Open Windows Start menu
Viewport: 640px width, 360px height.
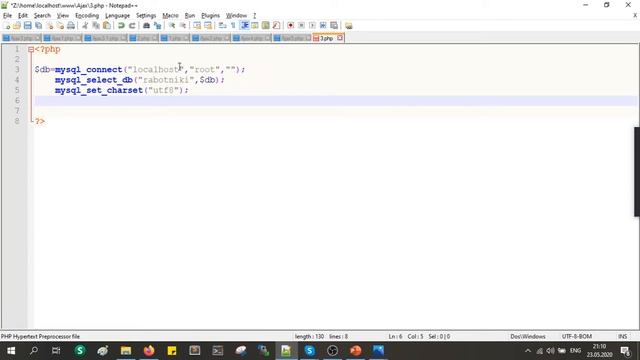tap(11, 351)
